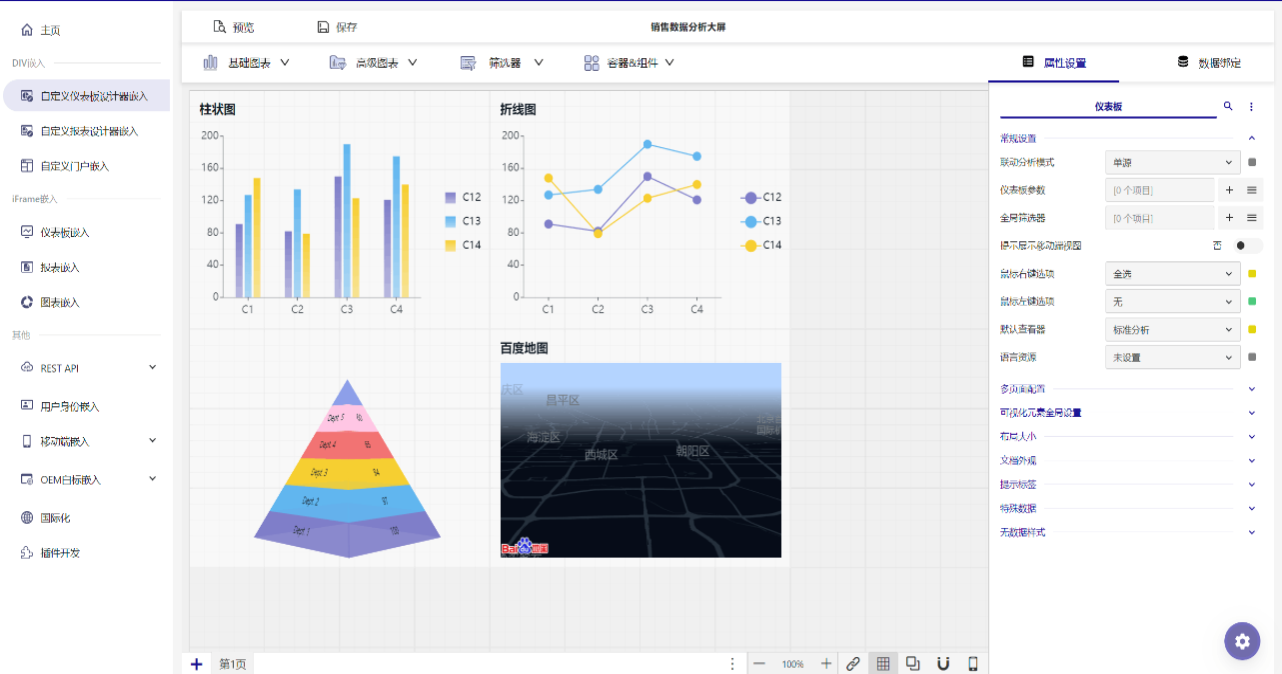Open the 高级图表 menu
This screenshot has width=1282, height=674.
[x=374, y=62]
